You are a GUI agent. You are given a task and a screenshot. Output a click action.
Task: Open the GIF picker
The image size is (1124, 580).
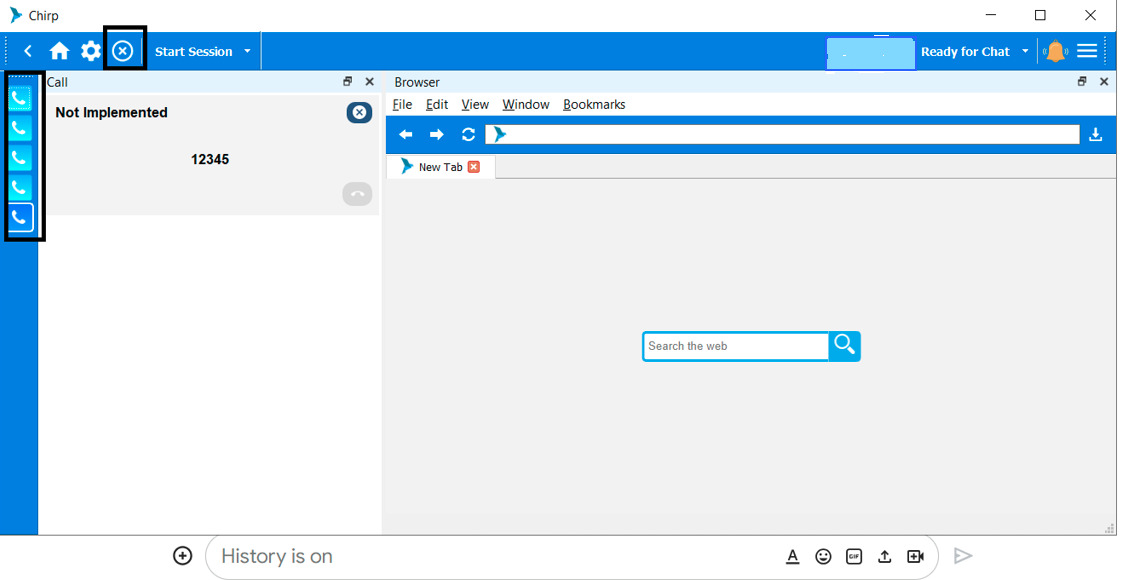pyautogui.click(x=854, y=556)
